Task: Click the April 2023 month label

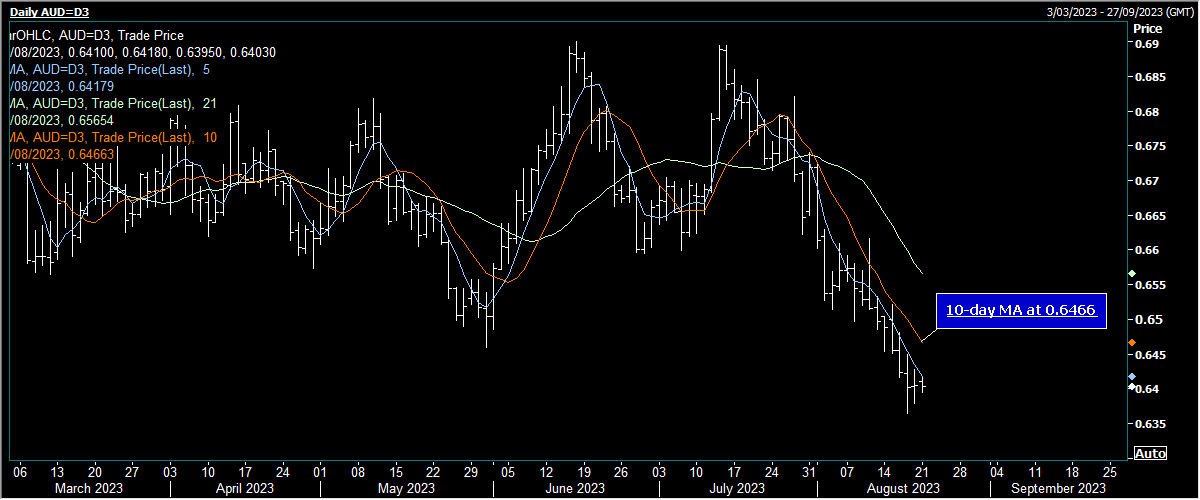Action: pyautogui.click(x=246, y=488)
